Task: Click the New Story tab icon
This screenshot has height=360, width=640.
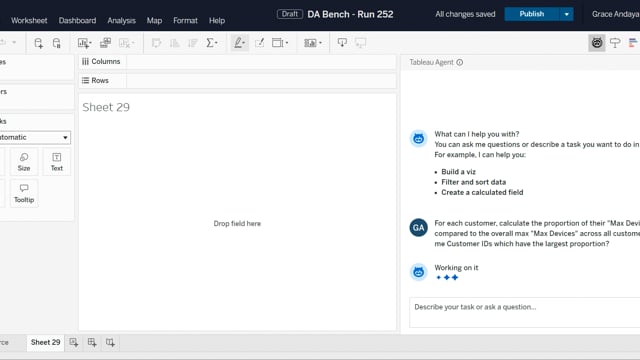Action: click(110, 342)
